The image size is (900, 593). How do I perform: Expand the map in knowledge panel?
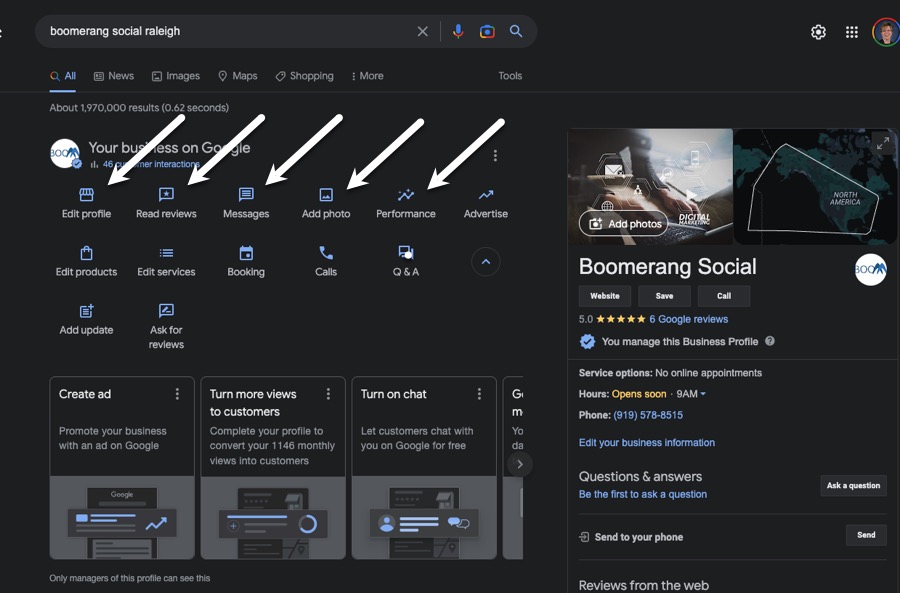click(883, 143)
